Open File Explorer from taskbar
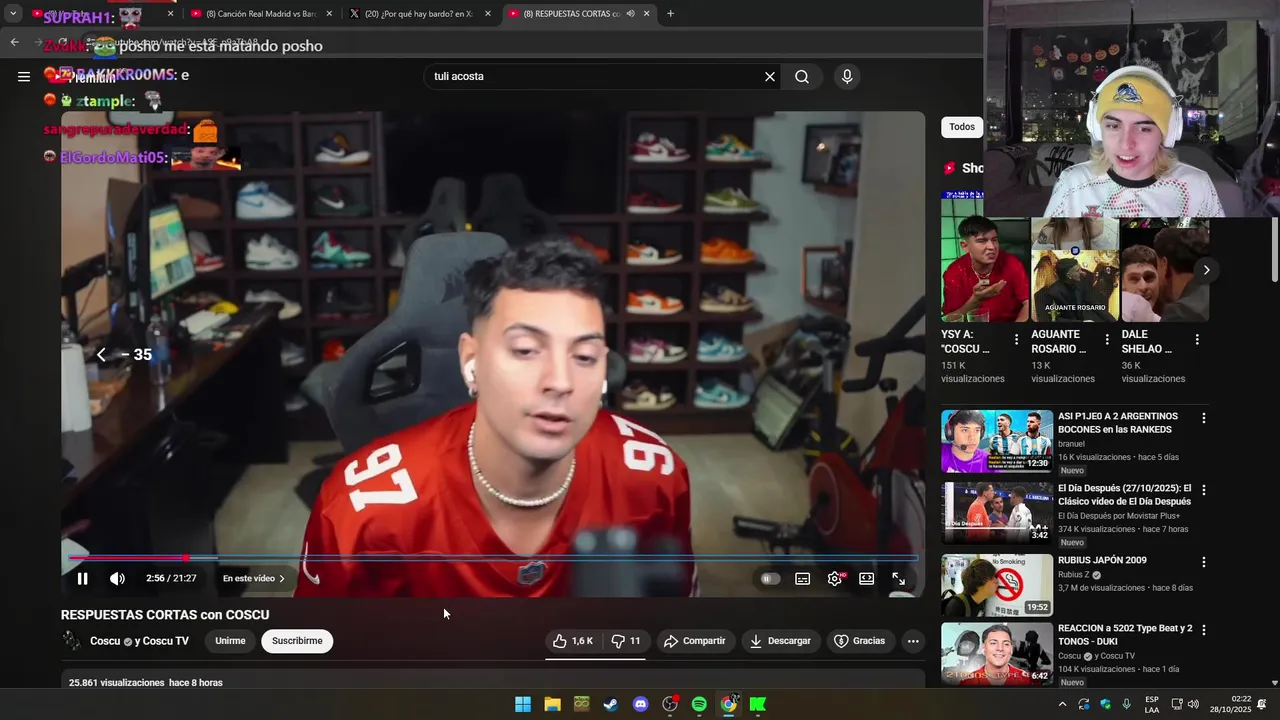Screen dimensions: 1280x720 coord(552,704)
